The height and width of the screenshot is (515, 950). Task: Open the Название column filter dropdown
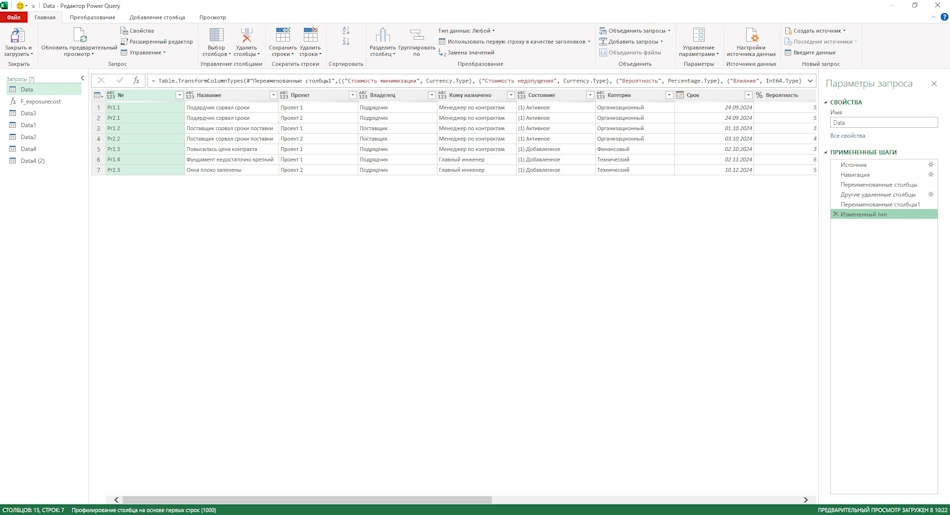coord(273,95)
